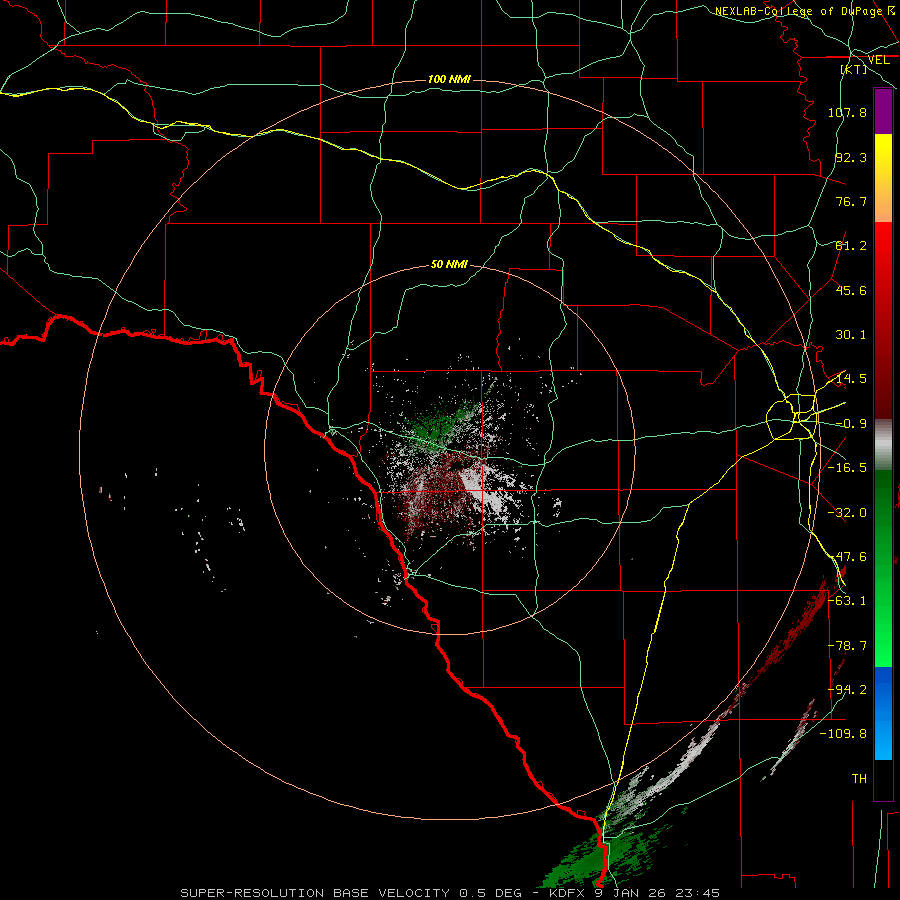
Task: Click the VEL legend title
Action: pyautogui.click(x=878, y=60)
